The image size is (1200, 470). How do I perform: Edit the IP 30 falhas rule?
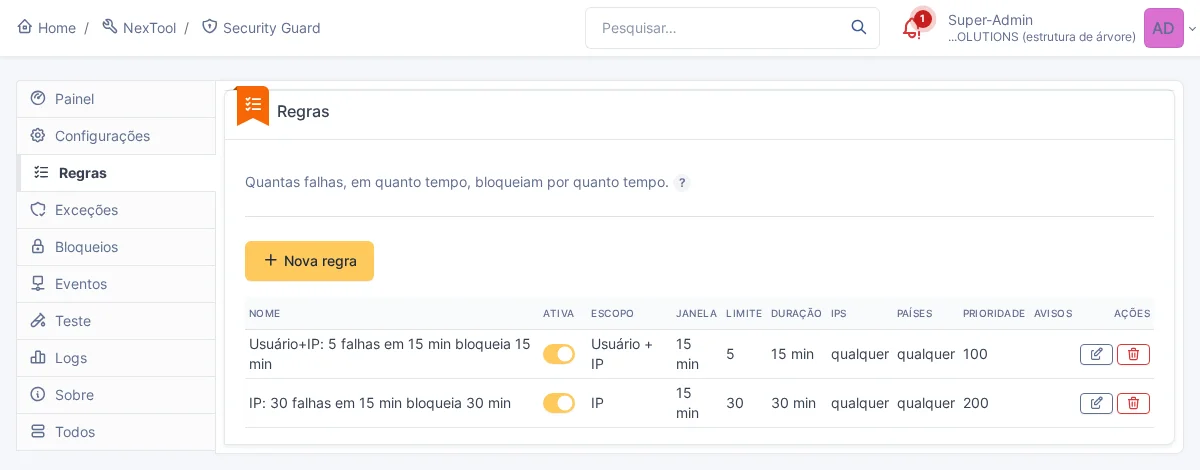coord(1096,403)
